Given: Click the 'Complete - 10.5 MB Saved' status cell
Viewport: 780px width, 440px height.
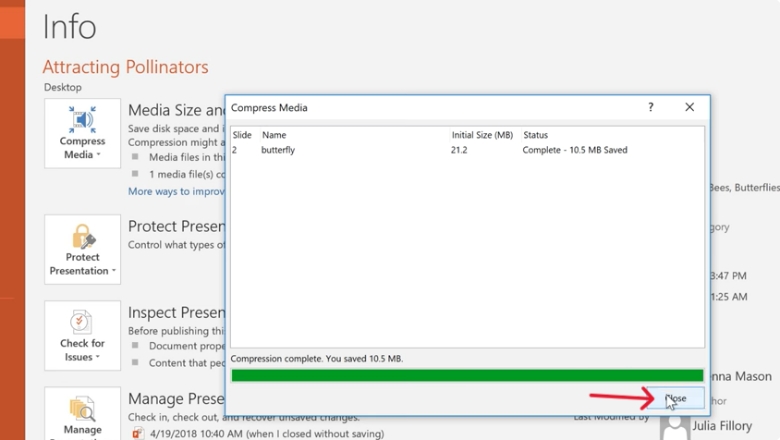Looking at the screenshot, I should pyautogui.click(x=575, y=150).
